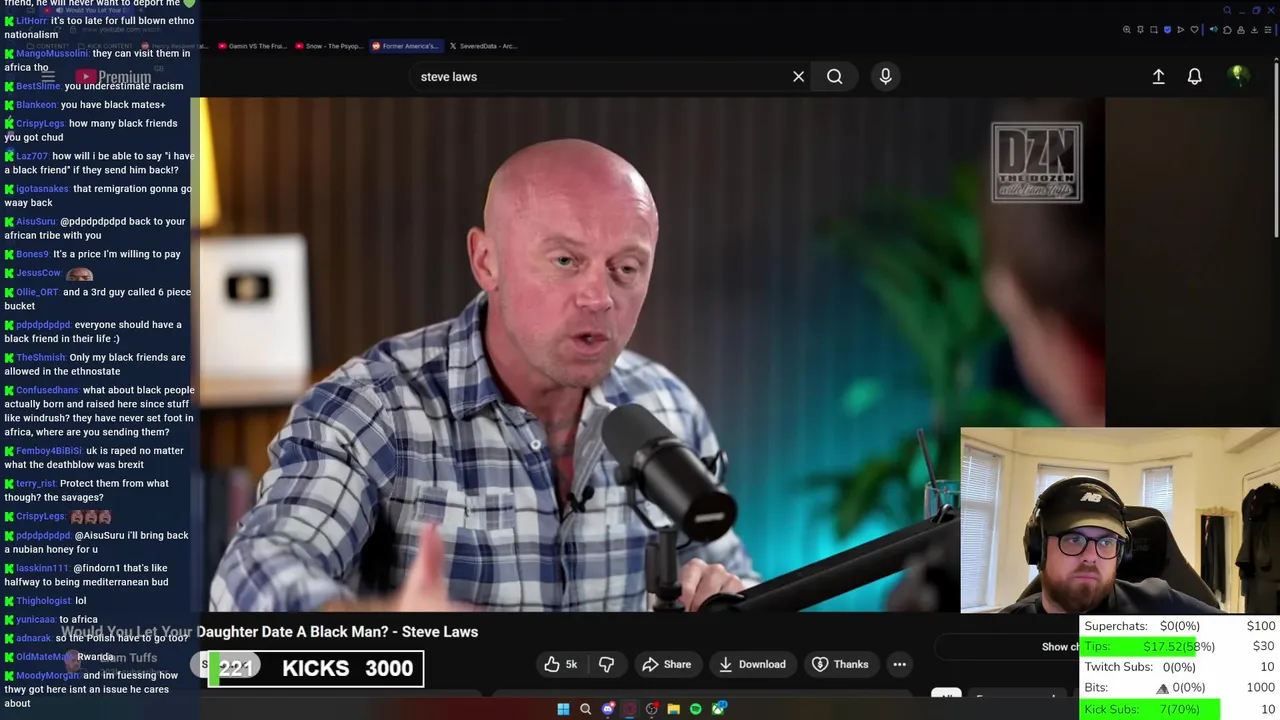Switch to the 'Gamin VS The Frui...' tab
The height and width of the screenshot is (720, 1280).
coord(251,46)
